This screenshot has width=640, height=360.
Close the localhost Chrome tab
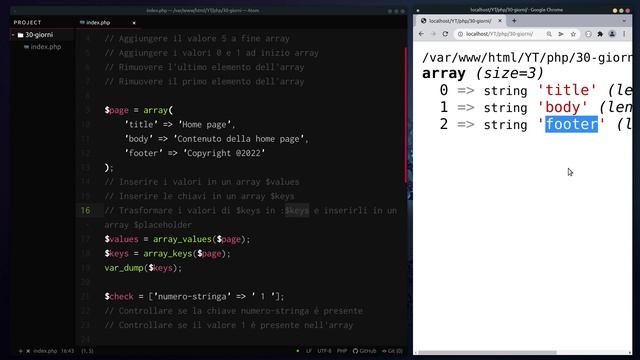pos(500,21)
